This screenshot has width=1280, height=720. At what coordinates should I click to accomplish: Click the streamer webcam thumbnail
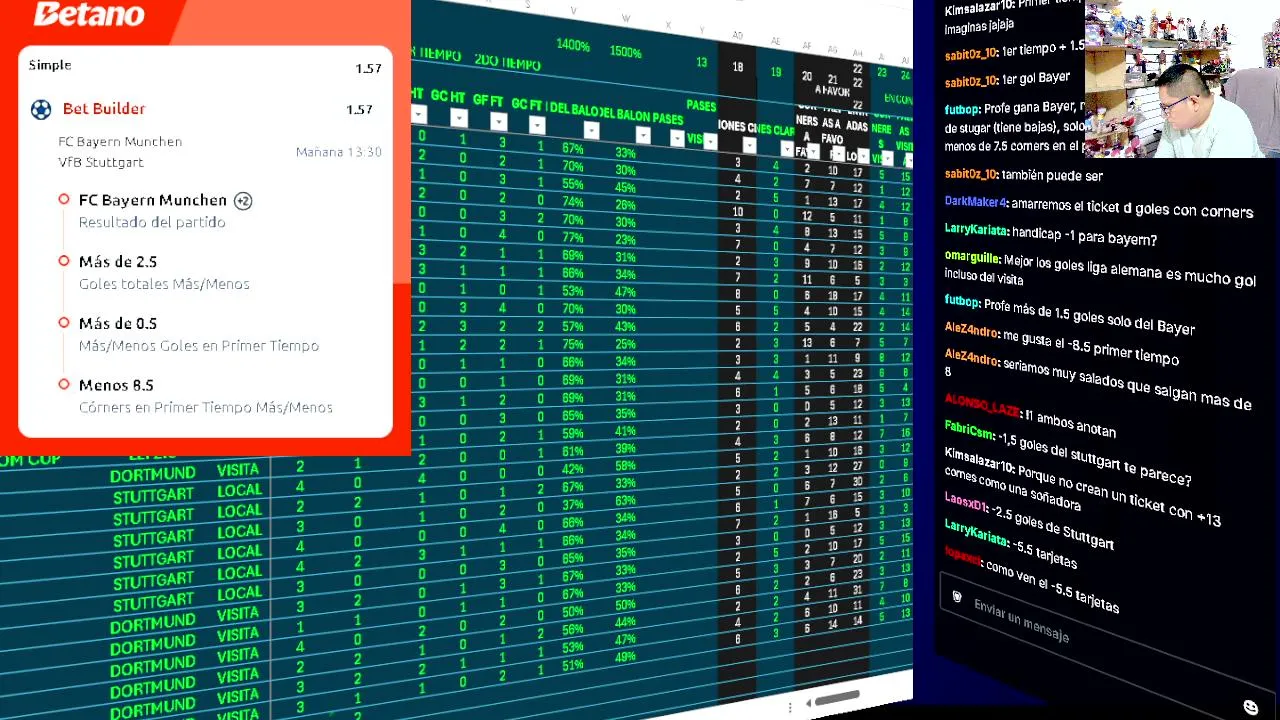click(1182, 79)
